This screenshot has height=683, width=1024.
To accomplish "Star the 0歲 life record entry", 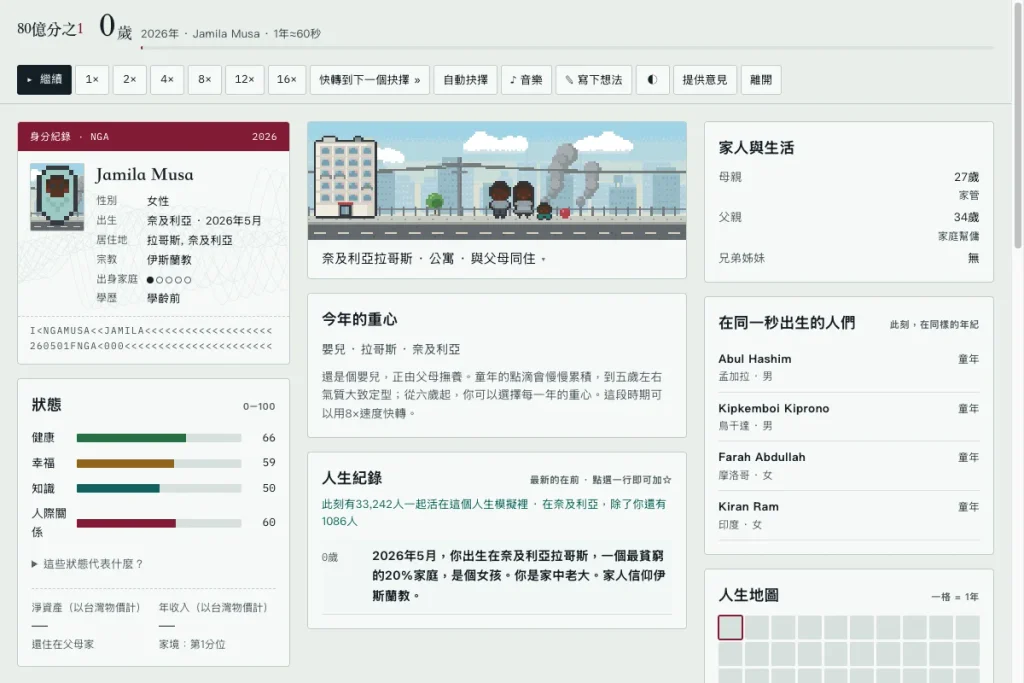I will tap(496, 575).
